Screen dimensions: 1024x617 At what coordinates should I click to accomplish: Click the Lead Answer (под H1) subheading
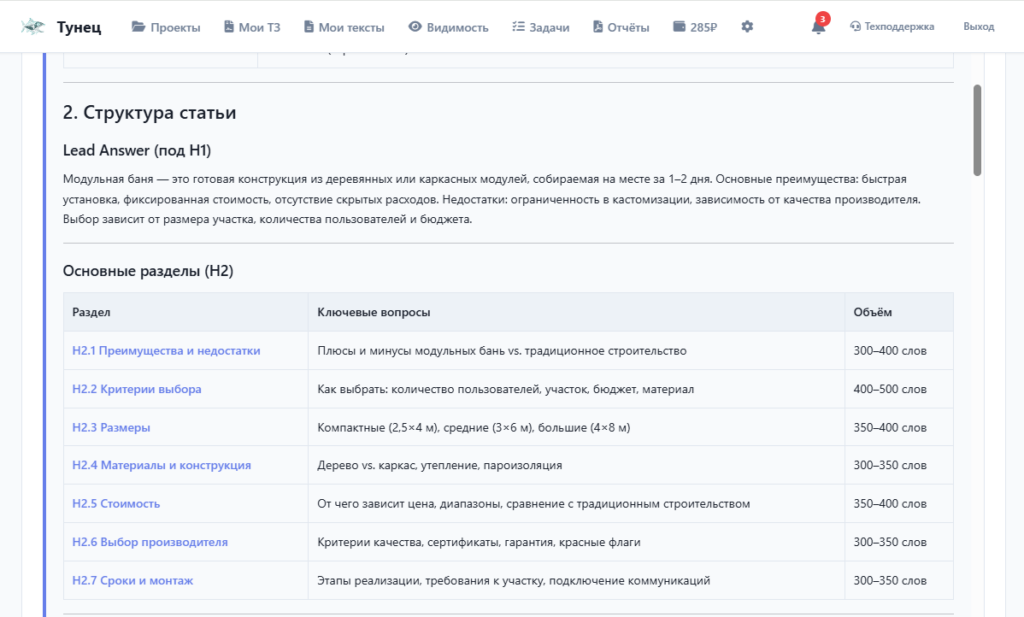(x=136, y=150)
